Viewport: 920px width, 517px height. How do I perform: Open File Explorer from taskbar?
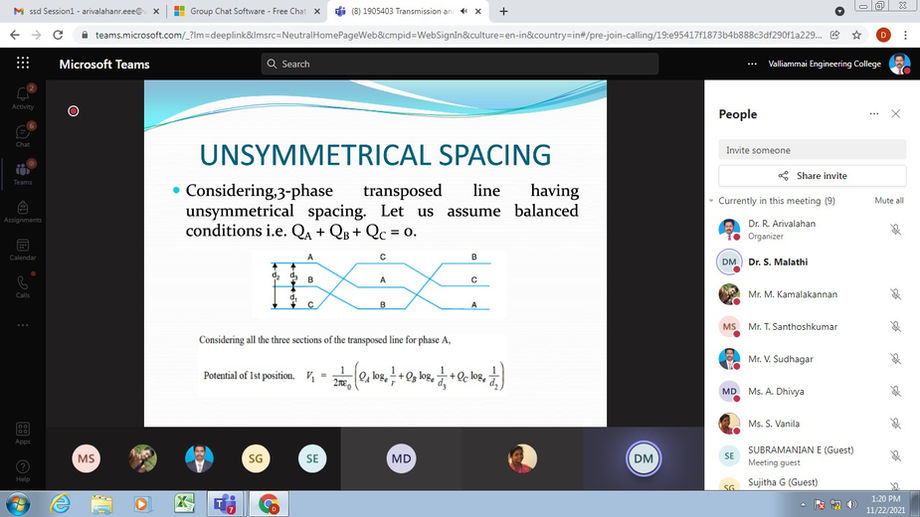point(102,504)
